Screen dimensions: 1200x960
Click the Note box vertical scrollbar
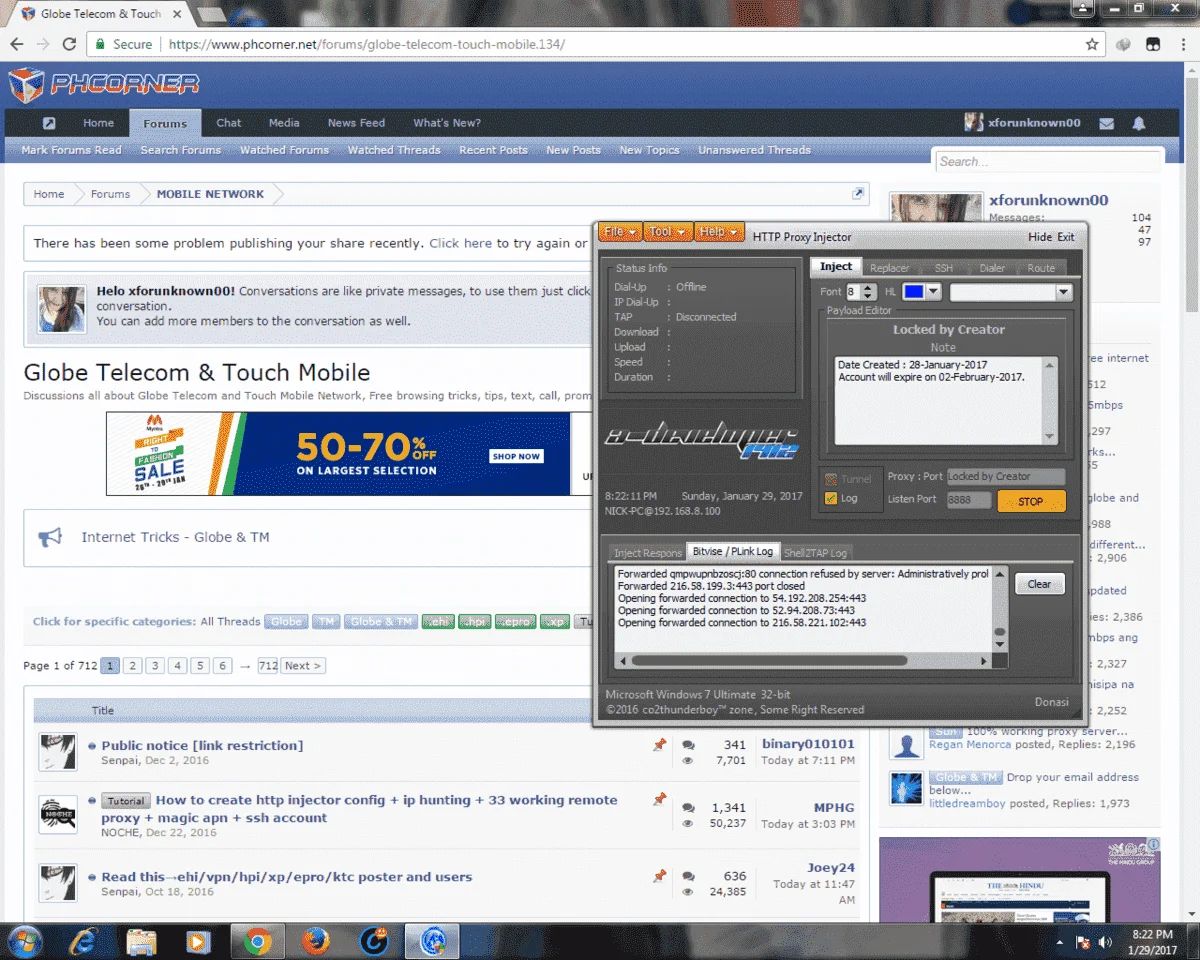[1049, 401]
